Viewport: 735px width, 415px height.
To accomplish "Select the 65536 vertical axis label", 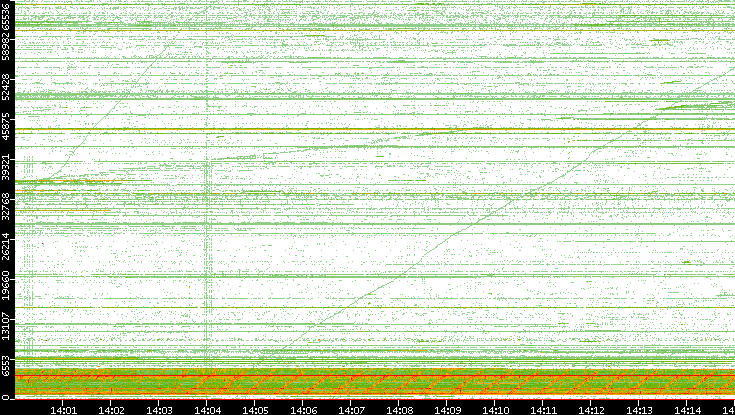I will [x=5, y=15].
